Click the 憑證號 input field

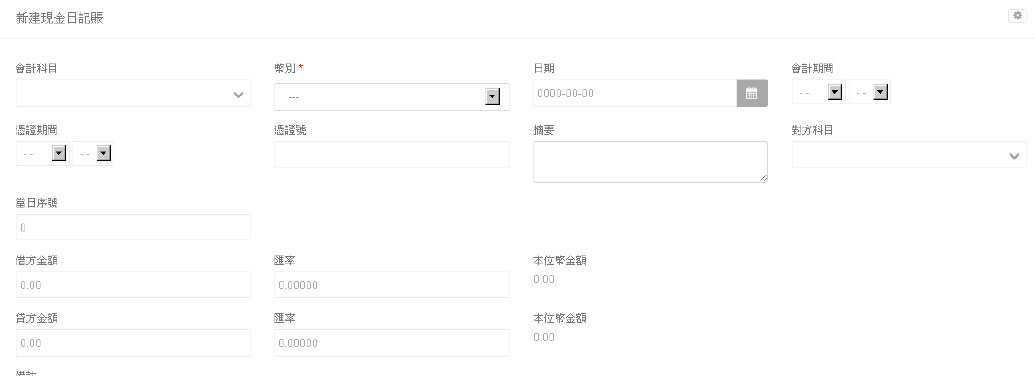point(392,154)
